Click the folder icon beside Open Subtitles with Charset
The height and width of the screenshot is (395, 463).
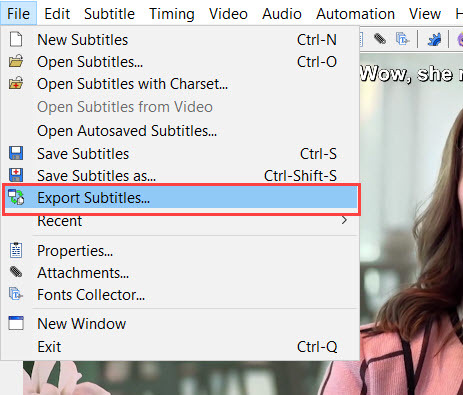pyautogui.click(x=16, y=83)
